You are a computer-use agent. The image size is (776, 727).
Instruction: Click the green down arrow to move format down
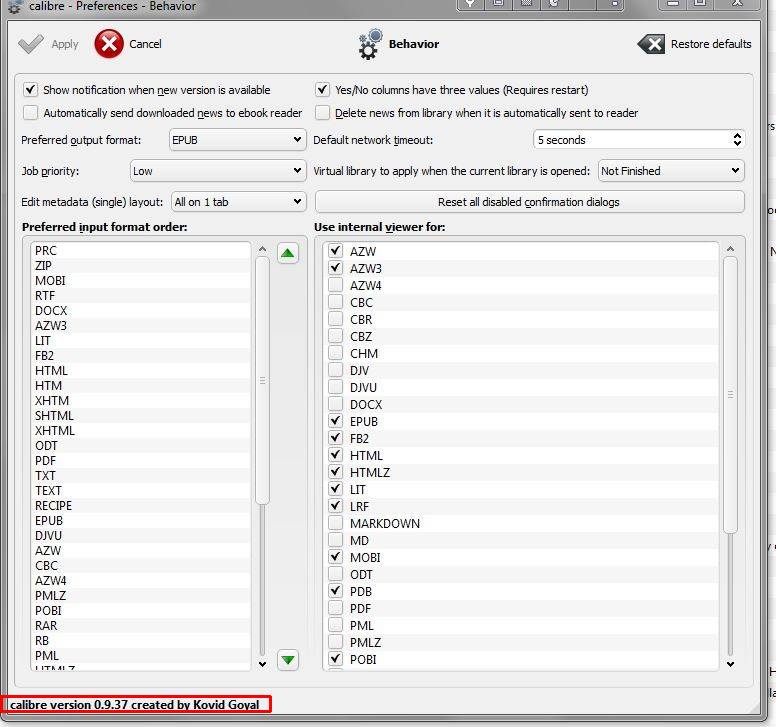click(x=288, y=660)
